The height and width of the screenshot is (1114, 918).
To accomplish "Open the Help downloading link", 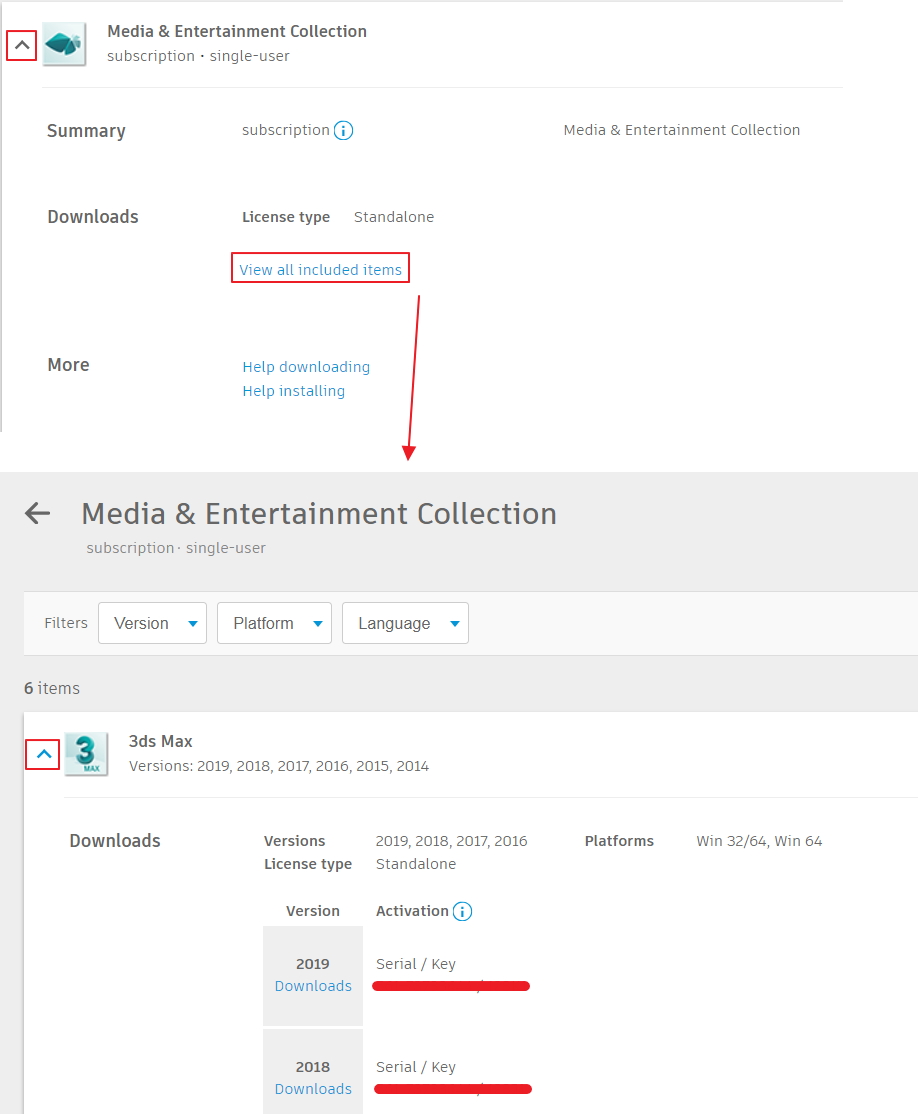I will click(x=305, y=367).
